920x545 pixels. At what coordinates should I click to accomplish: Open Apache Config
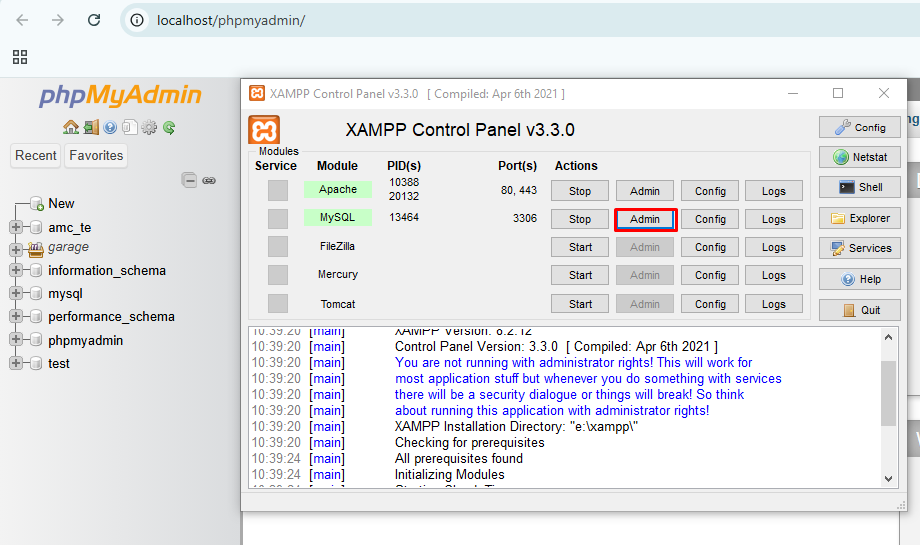point(710,191)
